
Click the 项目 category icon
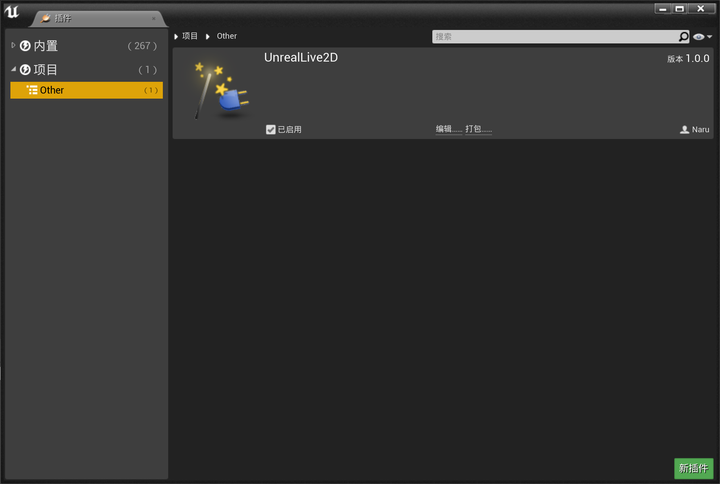pyautogui.click(x=25, y=69)
